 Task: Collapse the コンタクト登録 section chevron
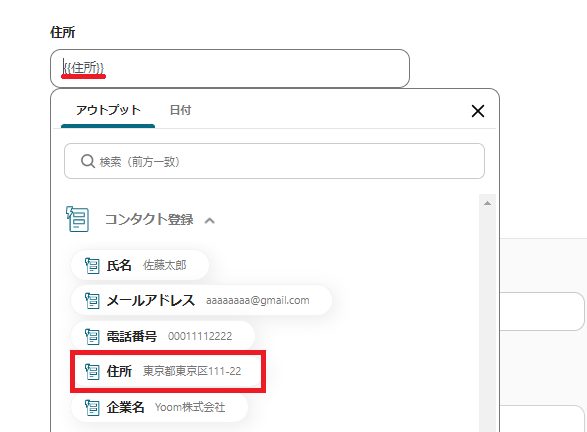pyautogui.click(x=210, y=220)
